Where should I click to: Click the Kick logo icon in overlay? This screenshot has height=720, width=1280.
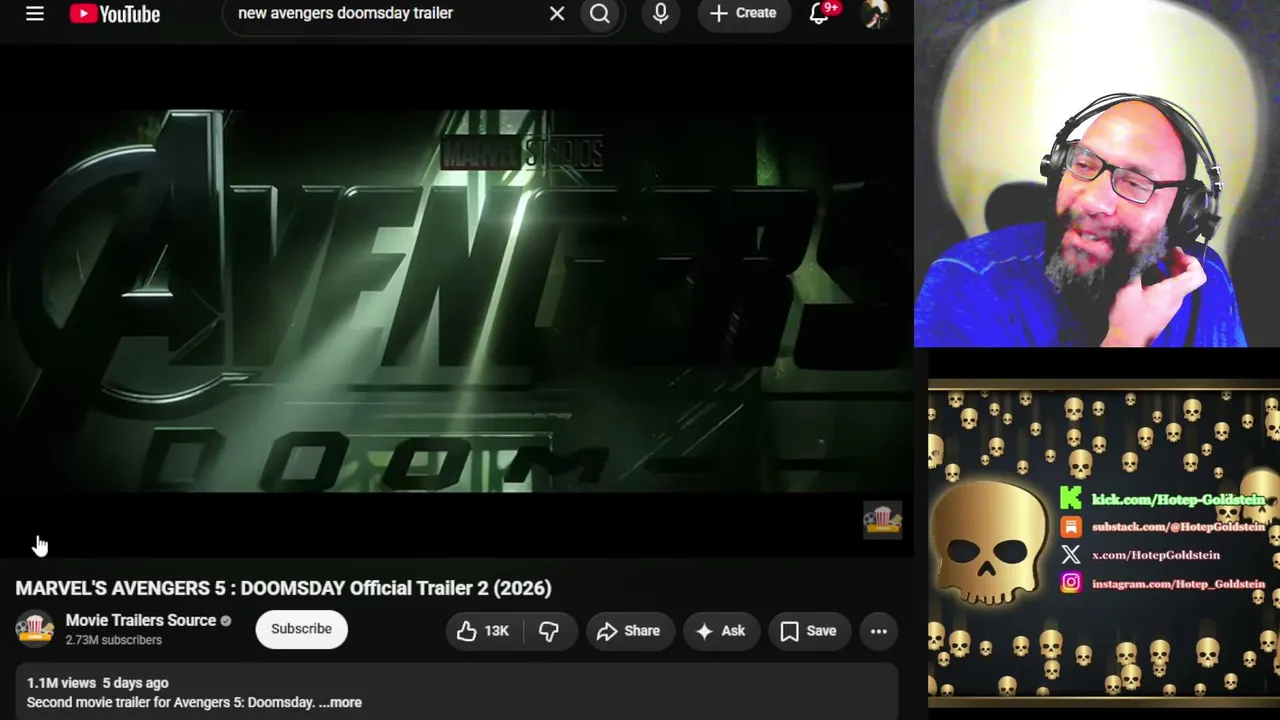(1071, 498)
